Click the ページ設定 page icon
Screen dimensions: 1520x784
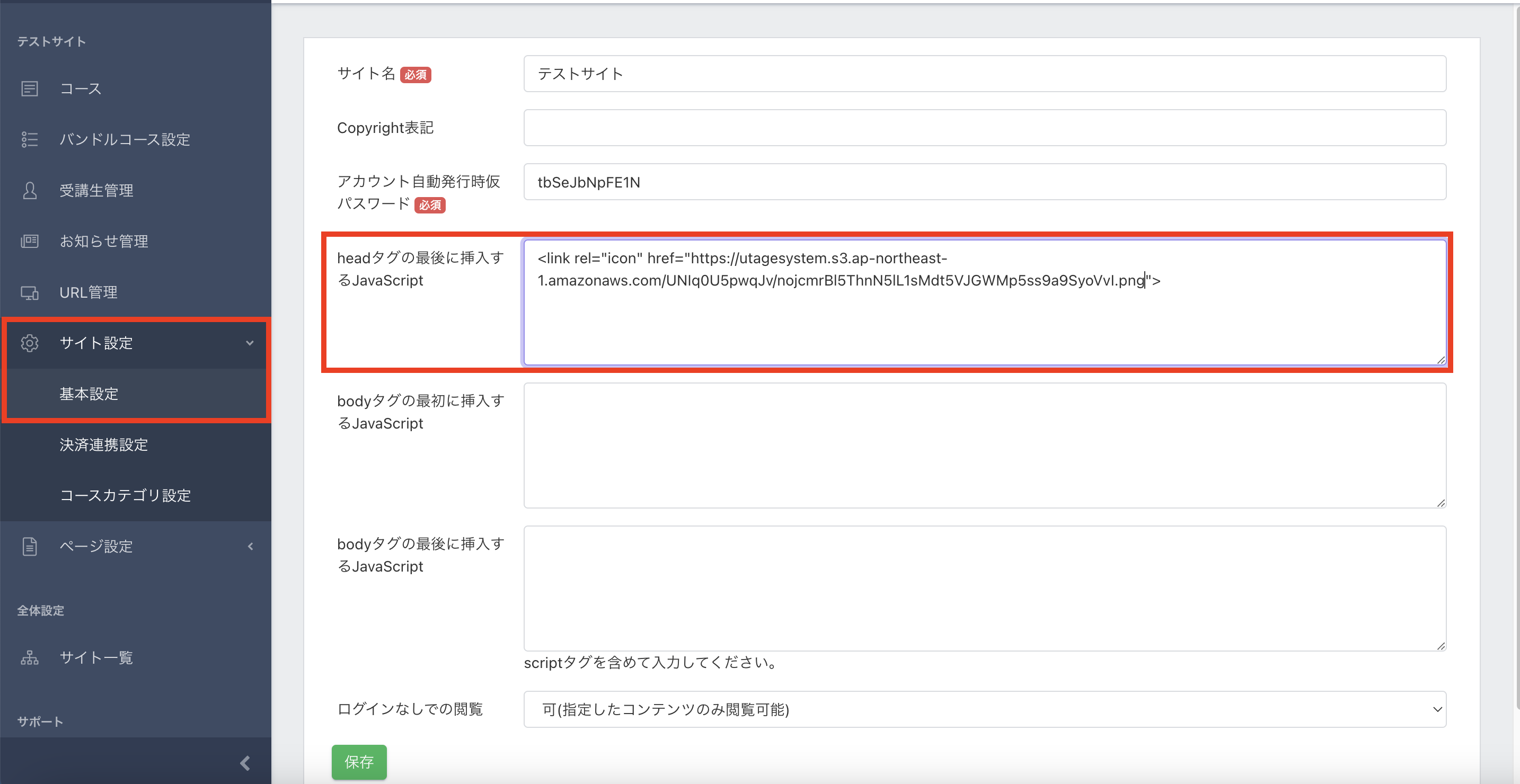(30, 546)
